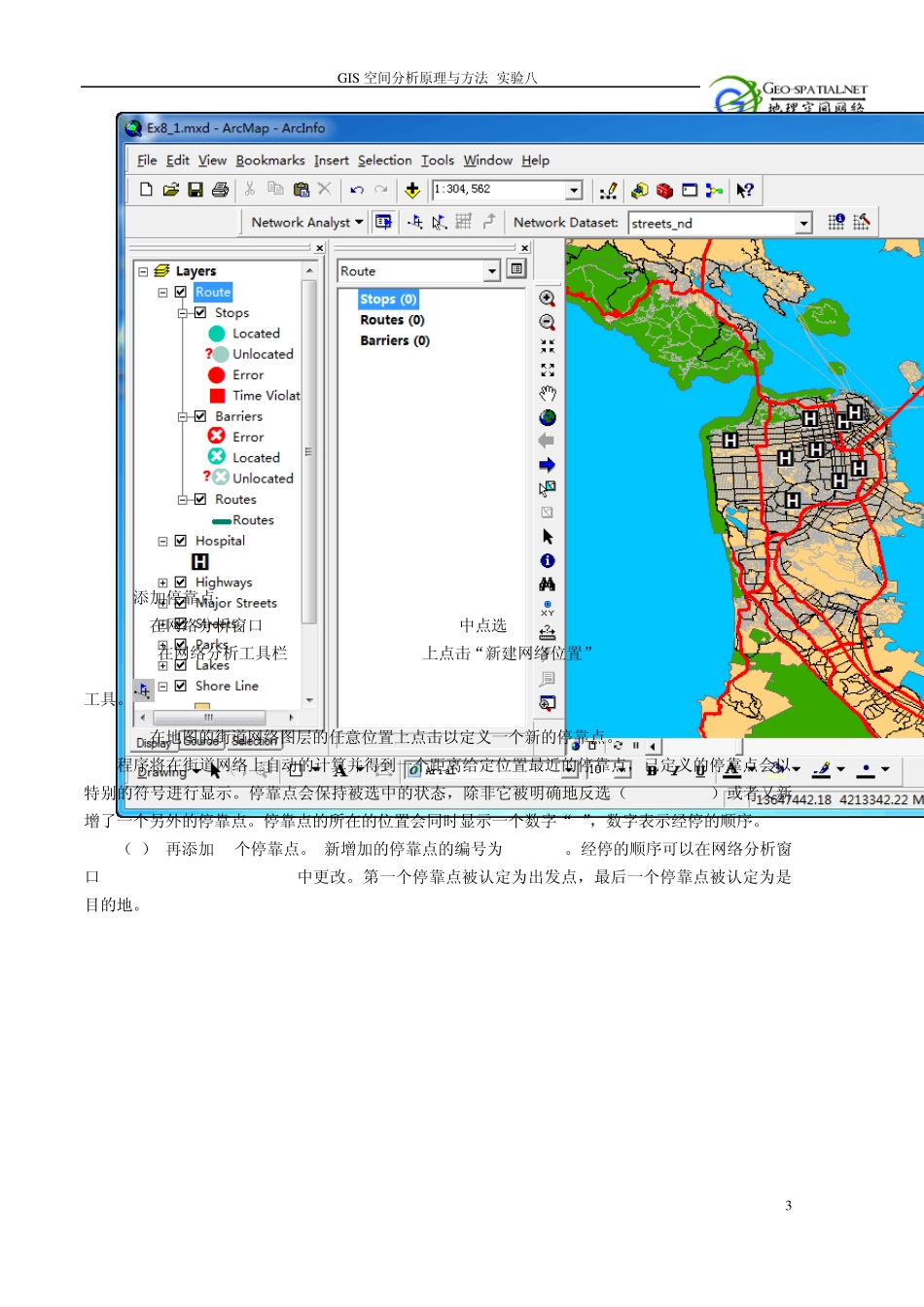Open the Network Analyst dropdown menu

tap(307, 222)
